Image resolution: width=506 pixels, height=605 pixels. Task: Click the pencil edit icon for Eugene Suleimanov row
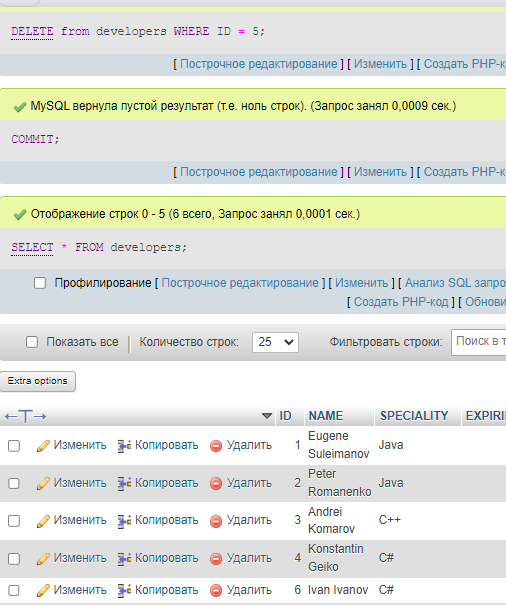pos(43,446)
